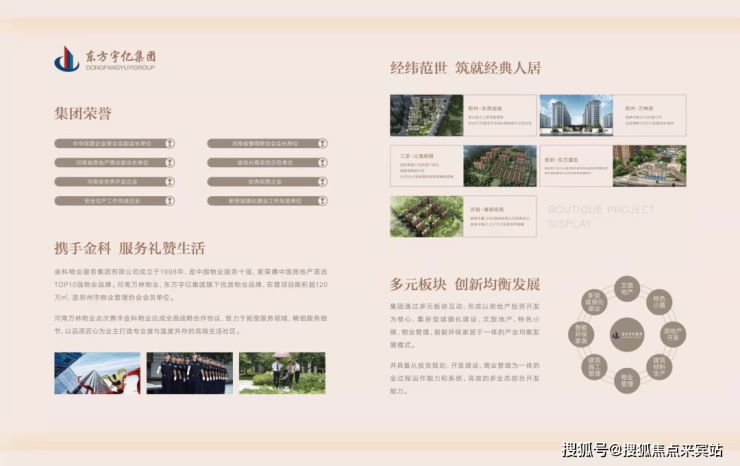Select the 房地产开发 circle in the diagram
The height and width of the screenshot is (466, 740).
[673, 334]
